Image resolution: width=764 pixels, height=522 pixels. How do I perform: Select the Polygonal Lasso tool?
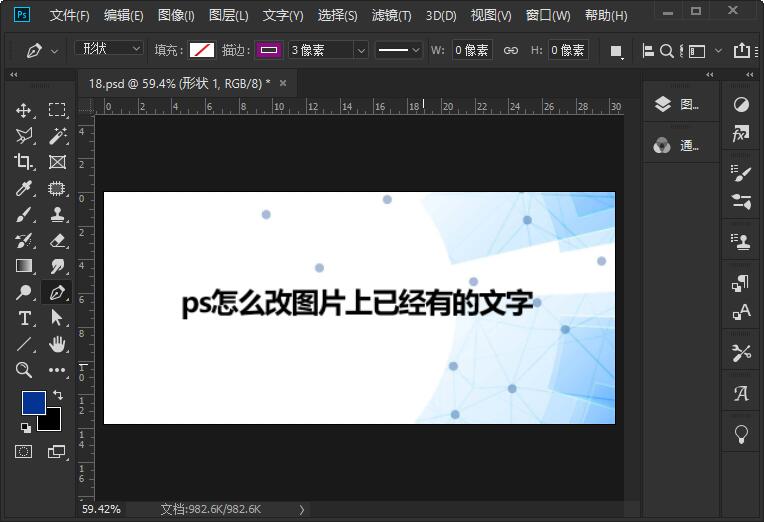click(23, 136)
